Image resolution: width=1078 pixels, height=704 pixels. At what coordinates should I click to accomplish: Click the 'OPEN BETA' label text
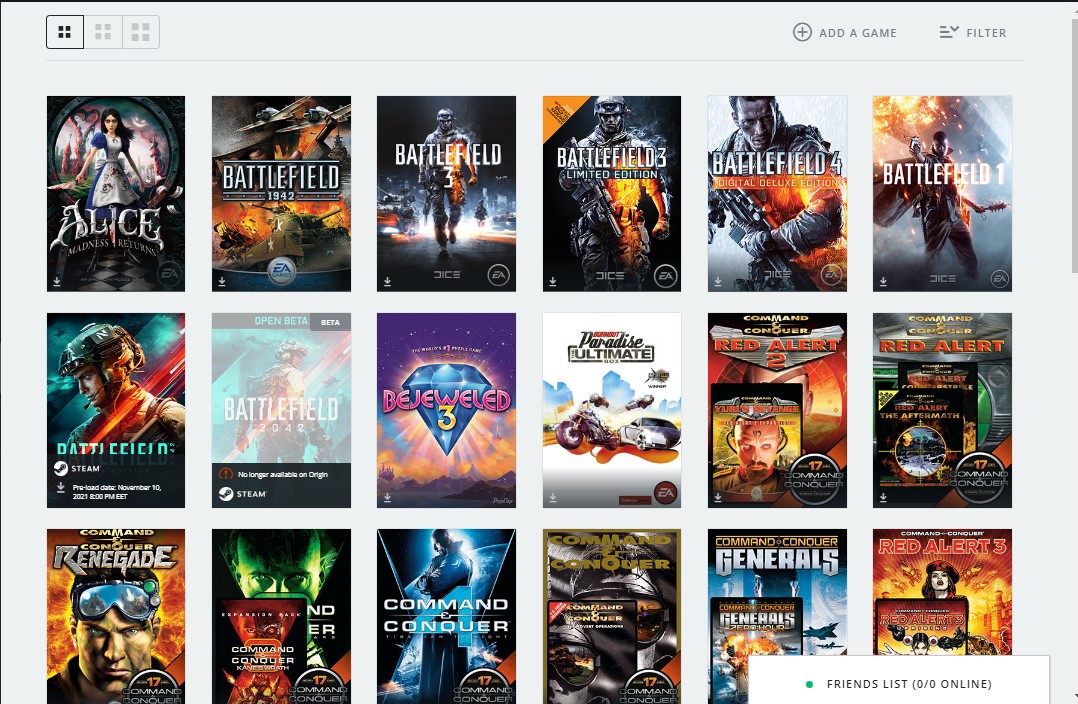(280, 321)
